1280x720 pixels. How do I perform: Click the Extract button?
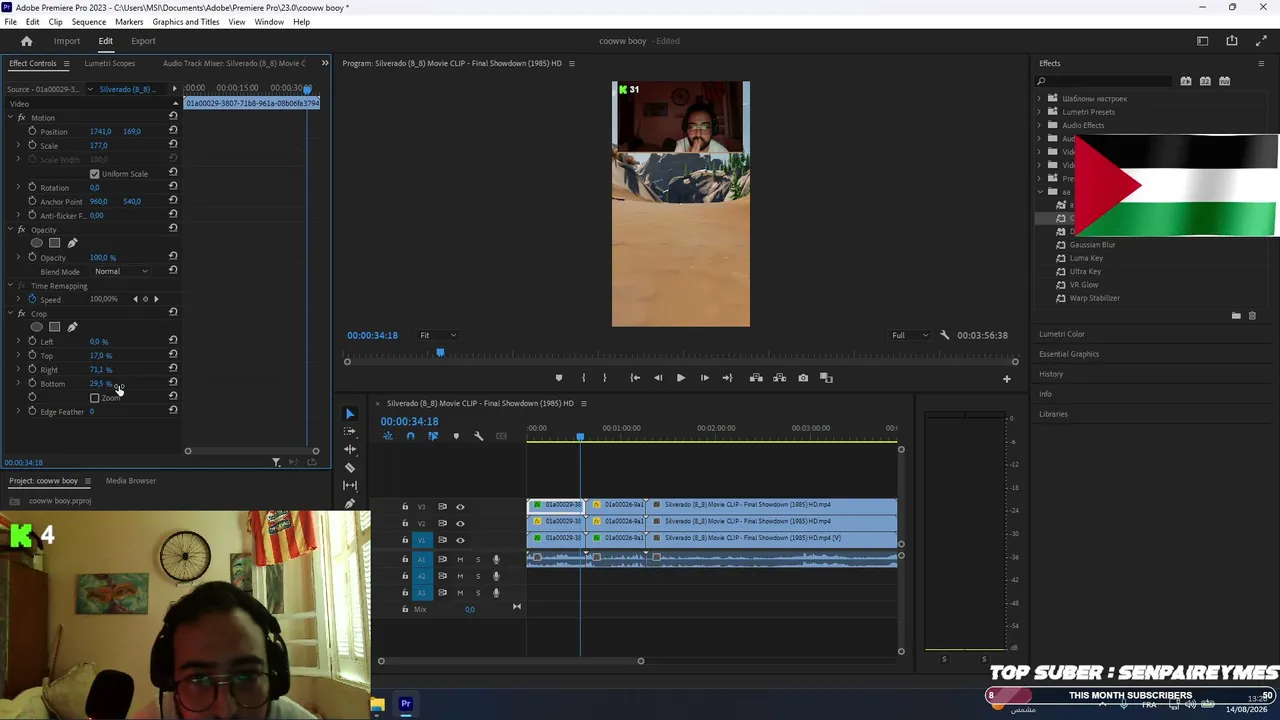[779, 378]
